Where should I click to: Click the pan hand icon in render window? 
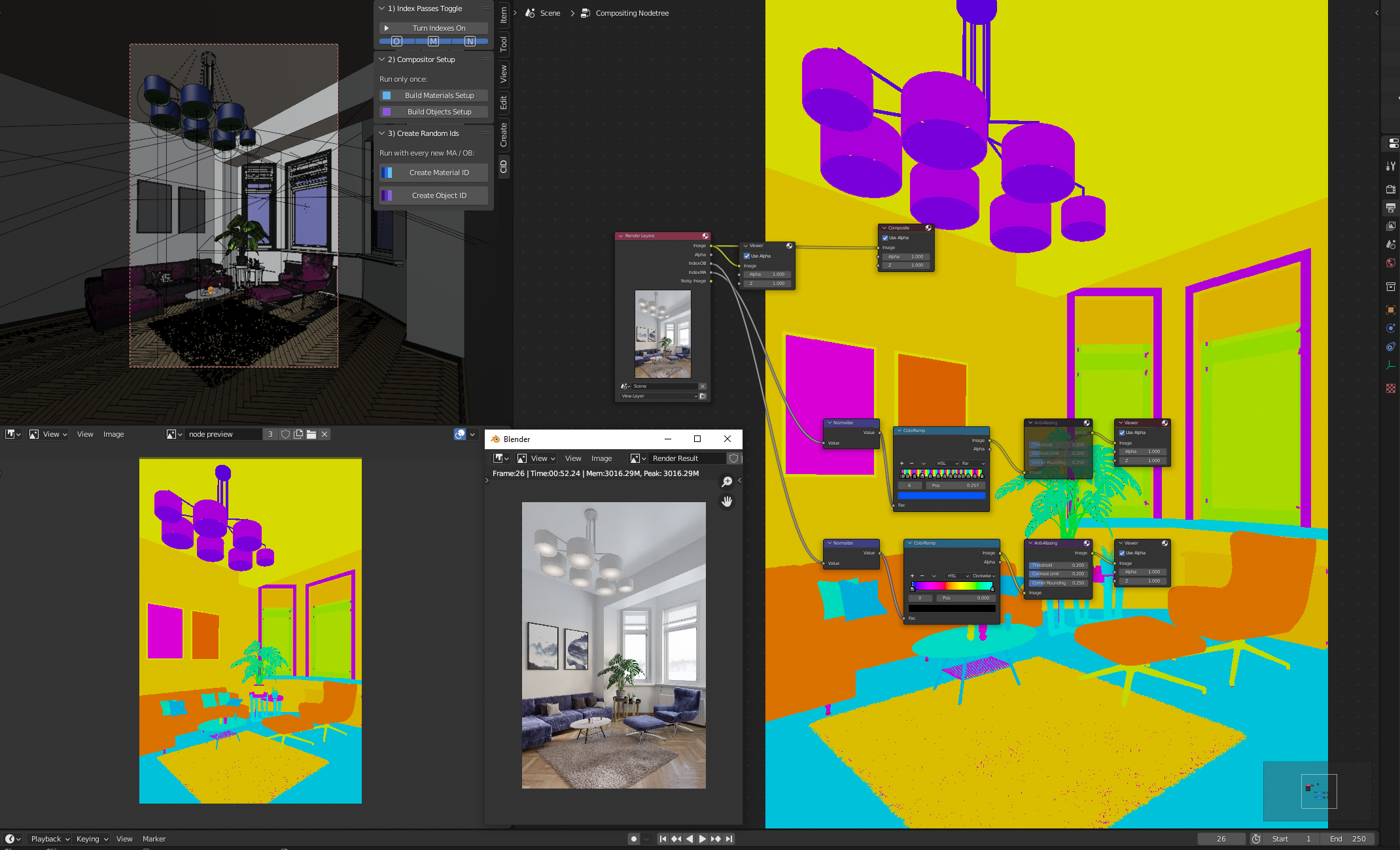[727, 501]
